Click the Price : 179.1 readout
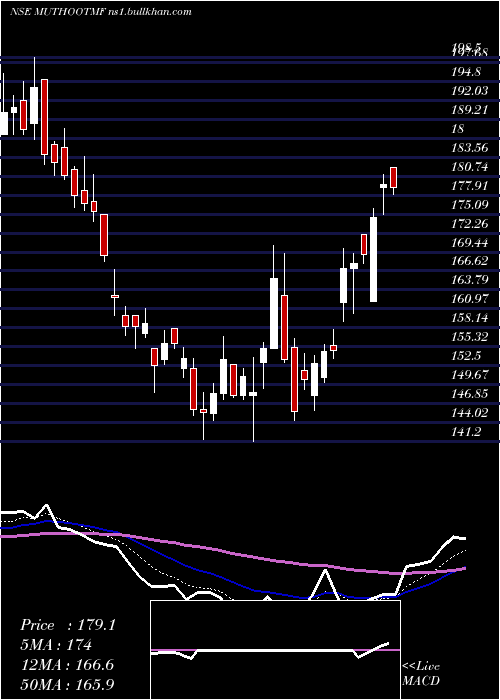 pos(68,625)
